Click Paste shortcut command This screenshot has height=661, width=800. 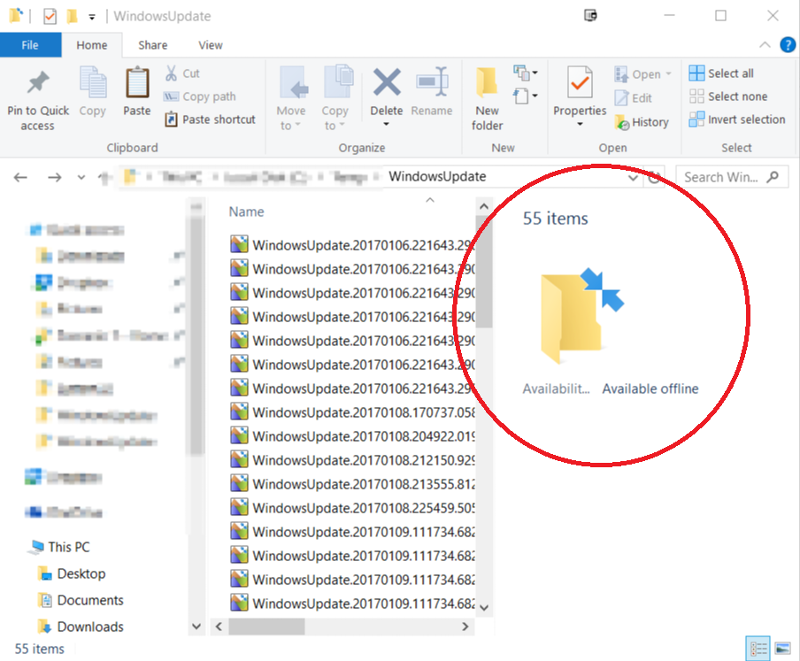[210, 119]
